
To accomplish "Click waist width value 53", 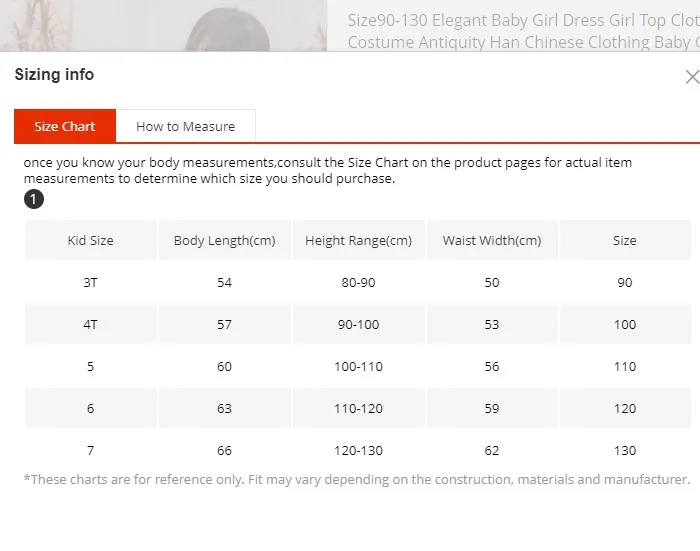I will pos(492,324).
